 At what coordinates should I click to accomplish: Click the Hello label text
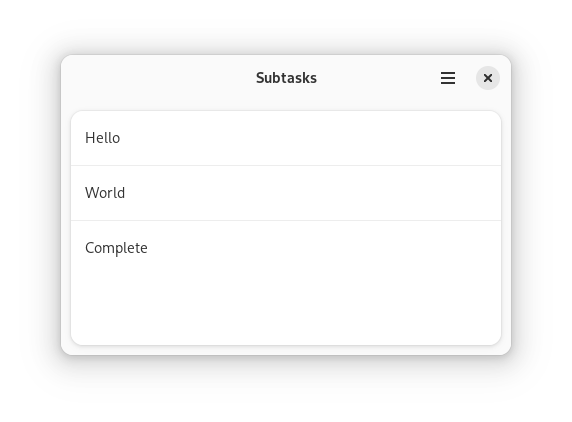(x=103, y=138)
